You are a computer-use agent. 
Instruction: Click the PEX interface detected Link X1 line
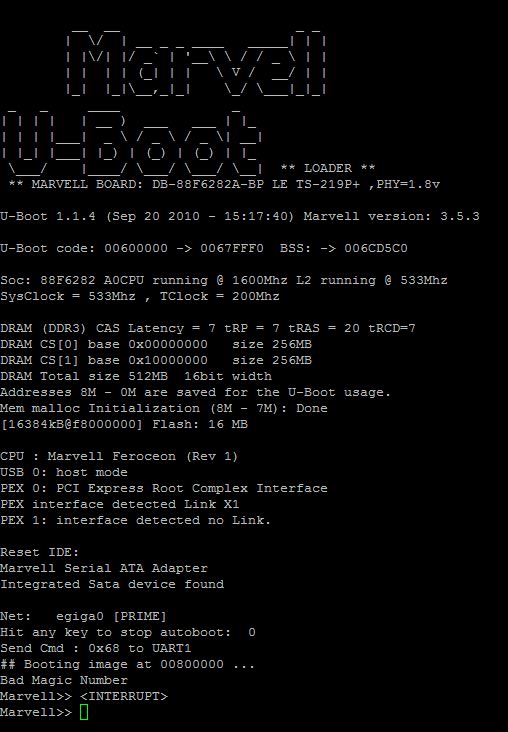point(120,504)
